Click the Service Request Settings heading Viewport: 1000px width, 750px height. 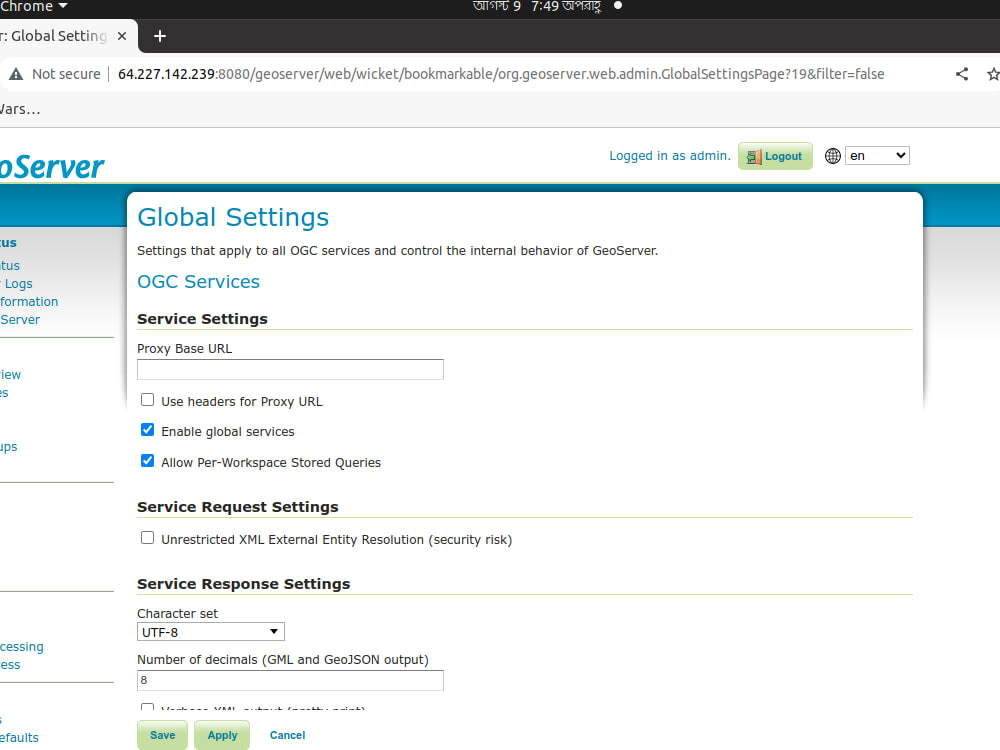[x=238, y=507]
